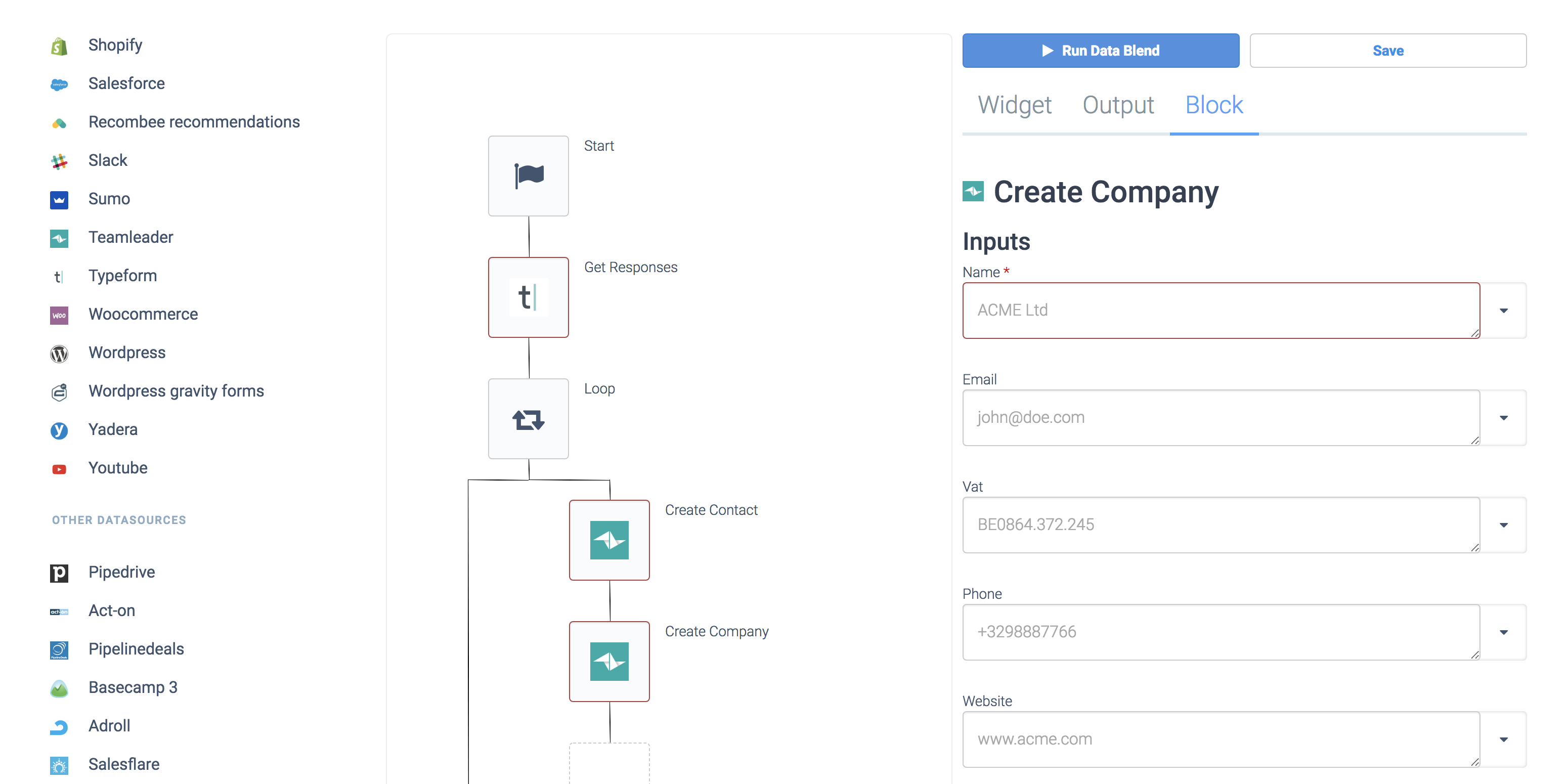
Task: Click the Save button
Action: click(1387, 51)
